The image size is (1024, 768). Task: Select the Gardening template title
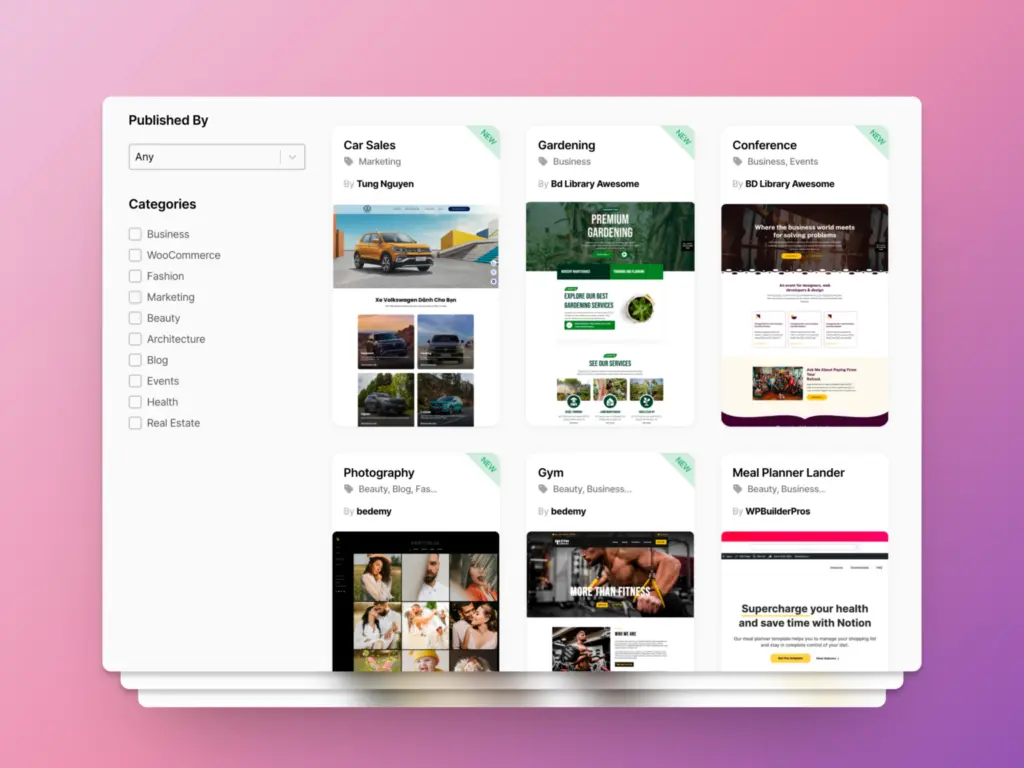click(566, 145)
